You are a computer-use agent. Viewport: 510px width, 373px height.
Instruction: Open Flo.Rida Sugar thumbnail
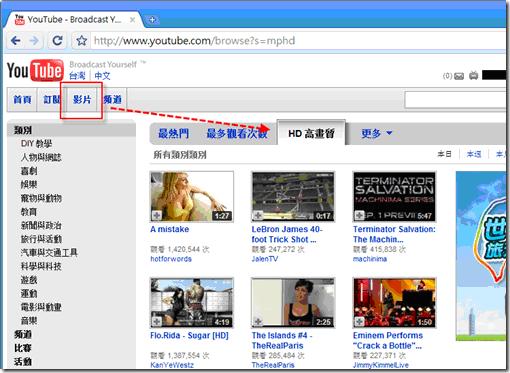tap(192, 303)
